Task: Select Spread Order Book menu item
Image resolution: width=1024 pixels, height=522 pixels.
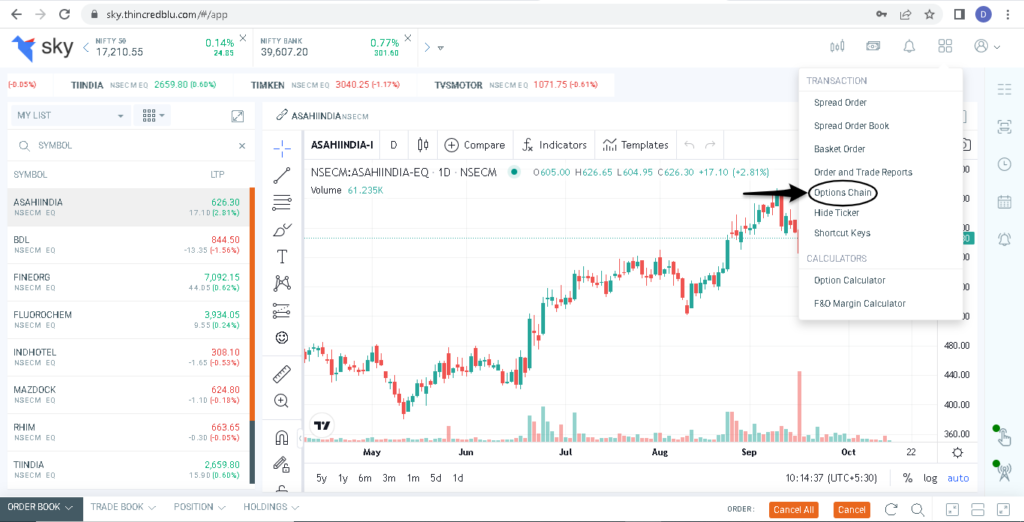Action: [852, 125]
